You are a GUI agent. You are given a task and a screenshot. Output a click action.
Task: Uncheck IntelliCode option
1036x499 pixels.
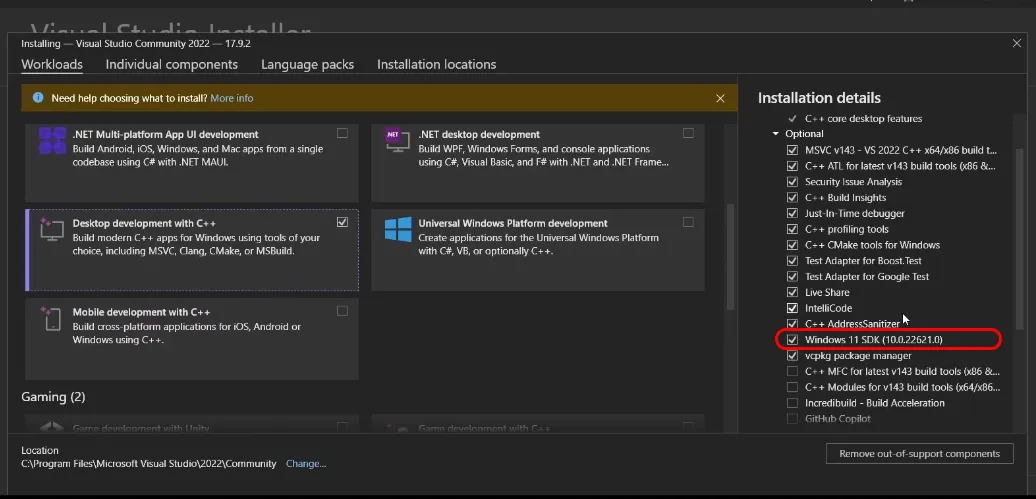pos(792,308)
